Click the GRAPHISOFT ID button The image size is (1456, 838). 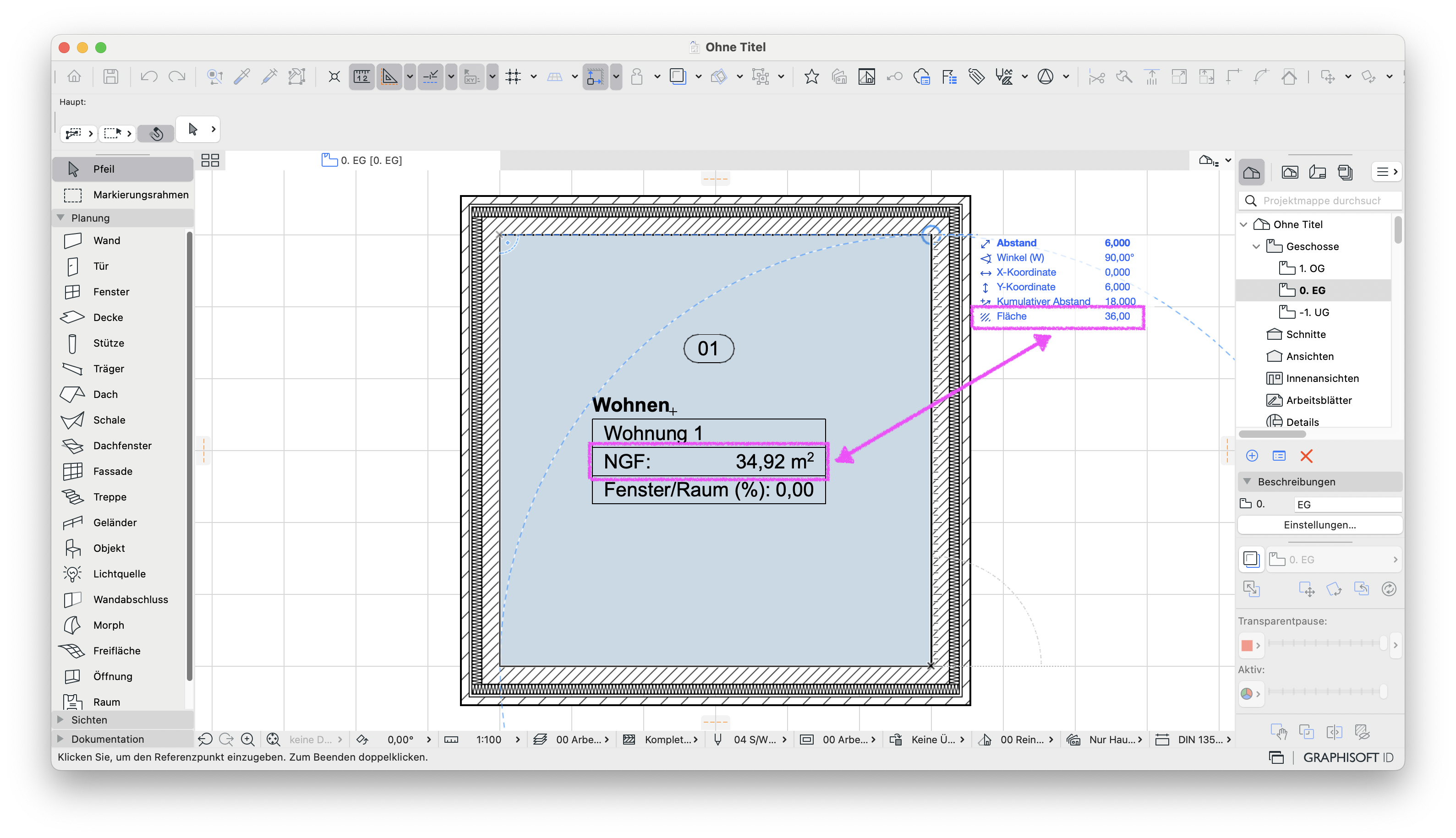click(x=1348, y=757)
